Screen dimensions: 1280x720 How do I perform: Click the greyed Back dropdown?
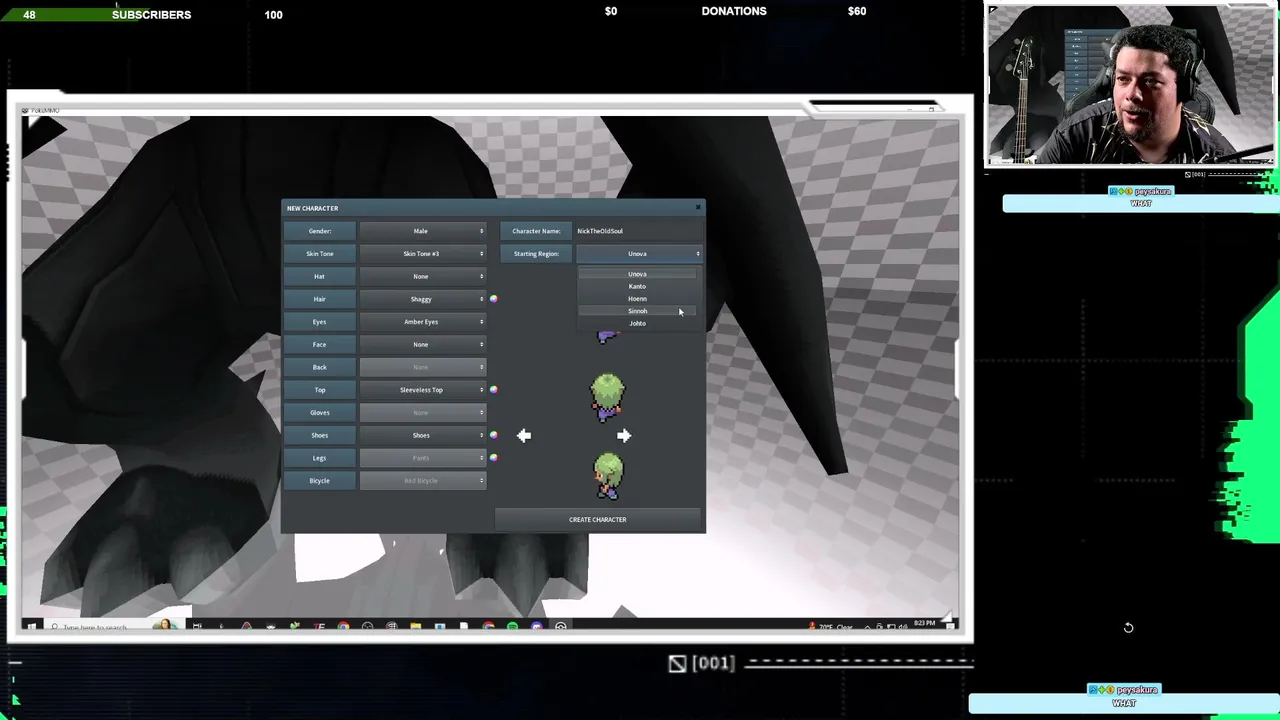pos(422,367)
